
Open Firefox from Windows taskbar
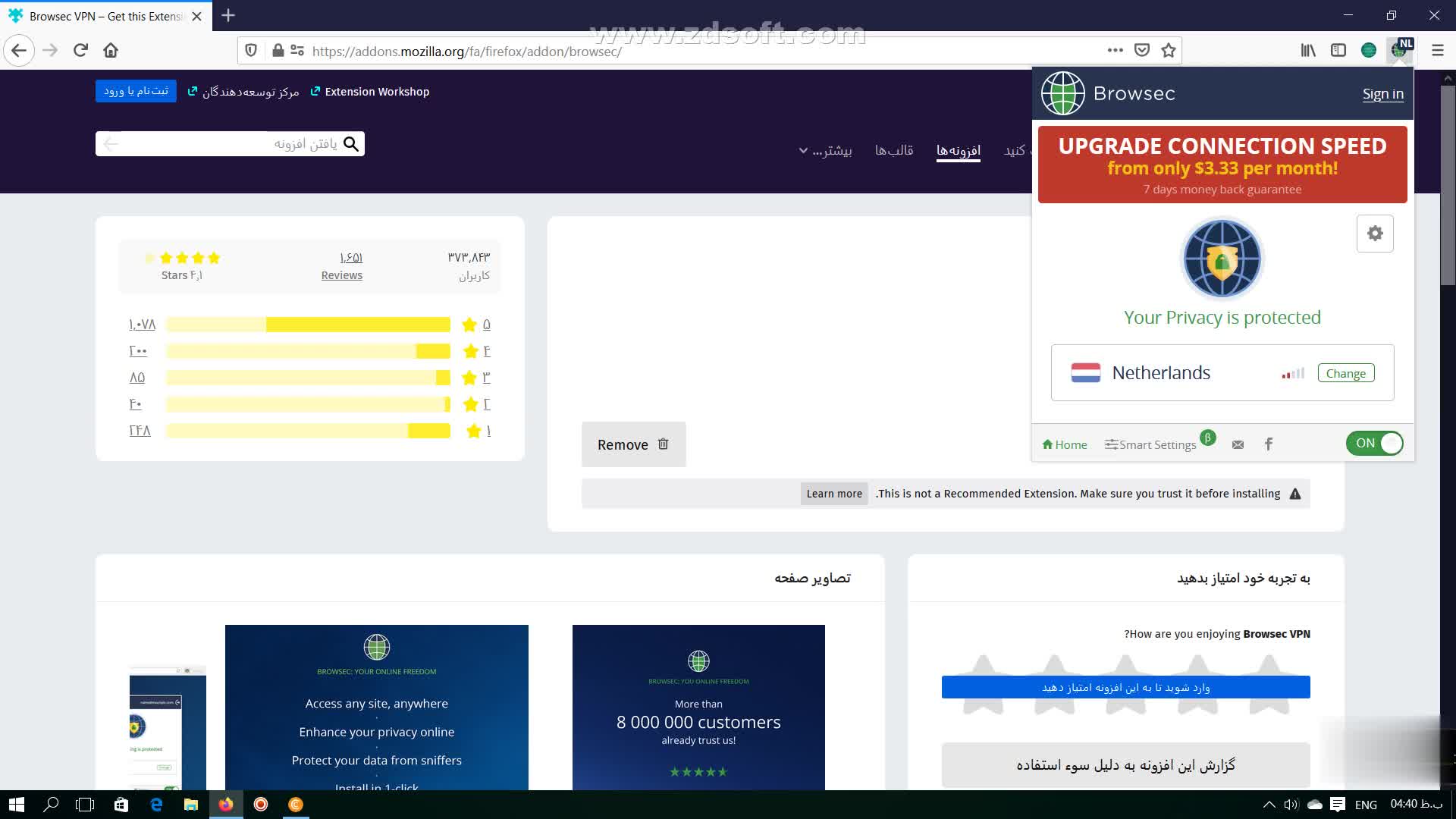click(226, 805)
